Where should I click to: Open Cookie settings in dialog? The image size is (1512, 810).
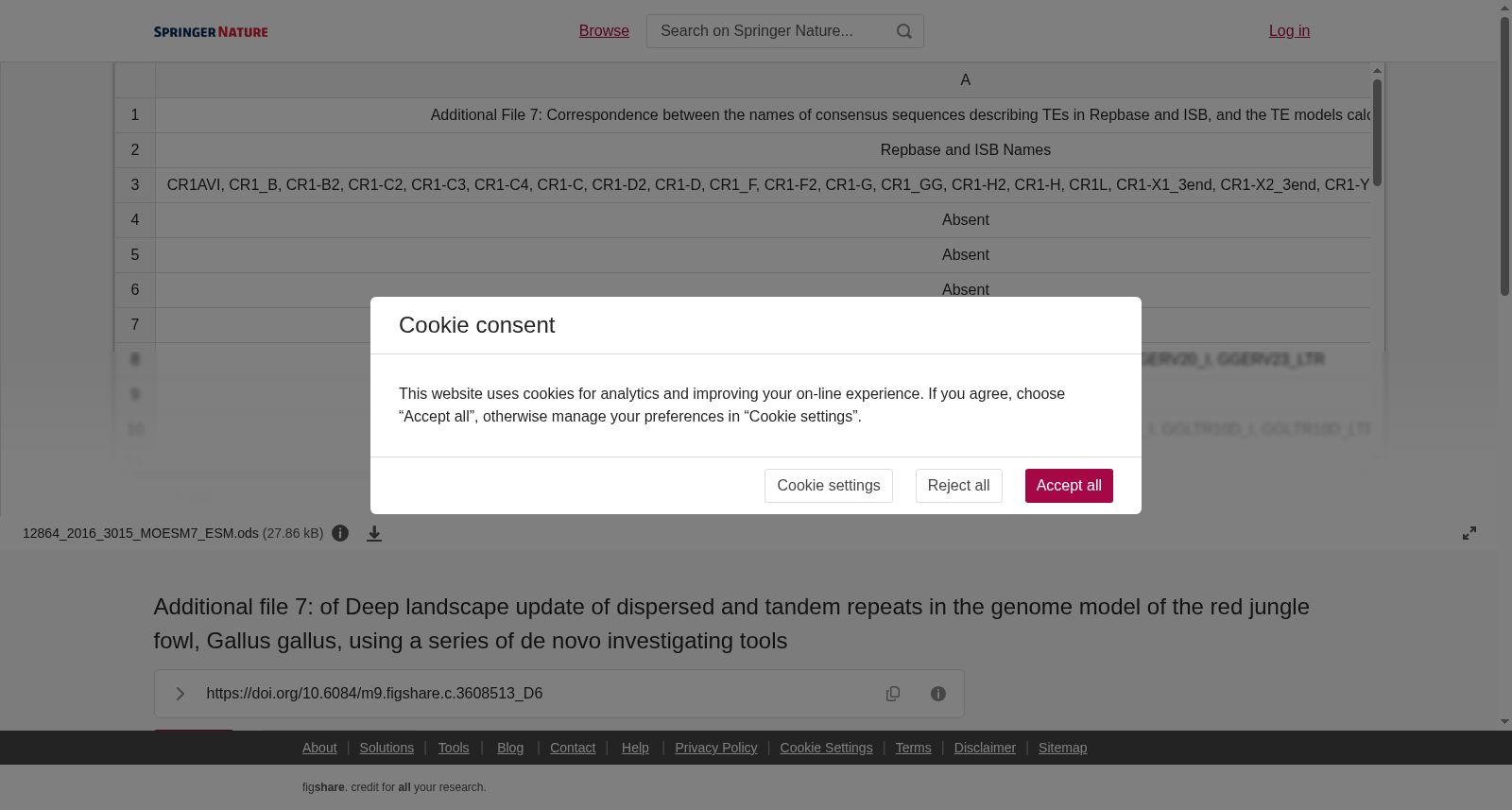tap(828, 486)
